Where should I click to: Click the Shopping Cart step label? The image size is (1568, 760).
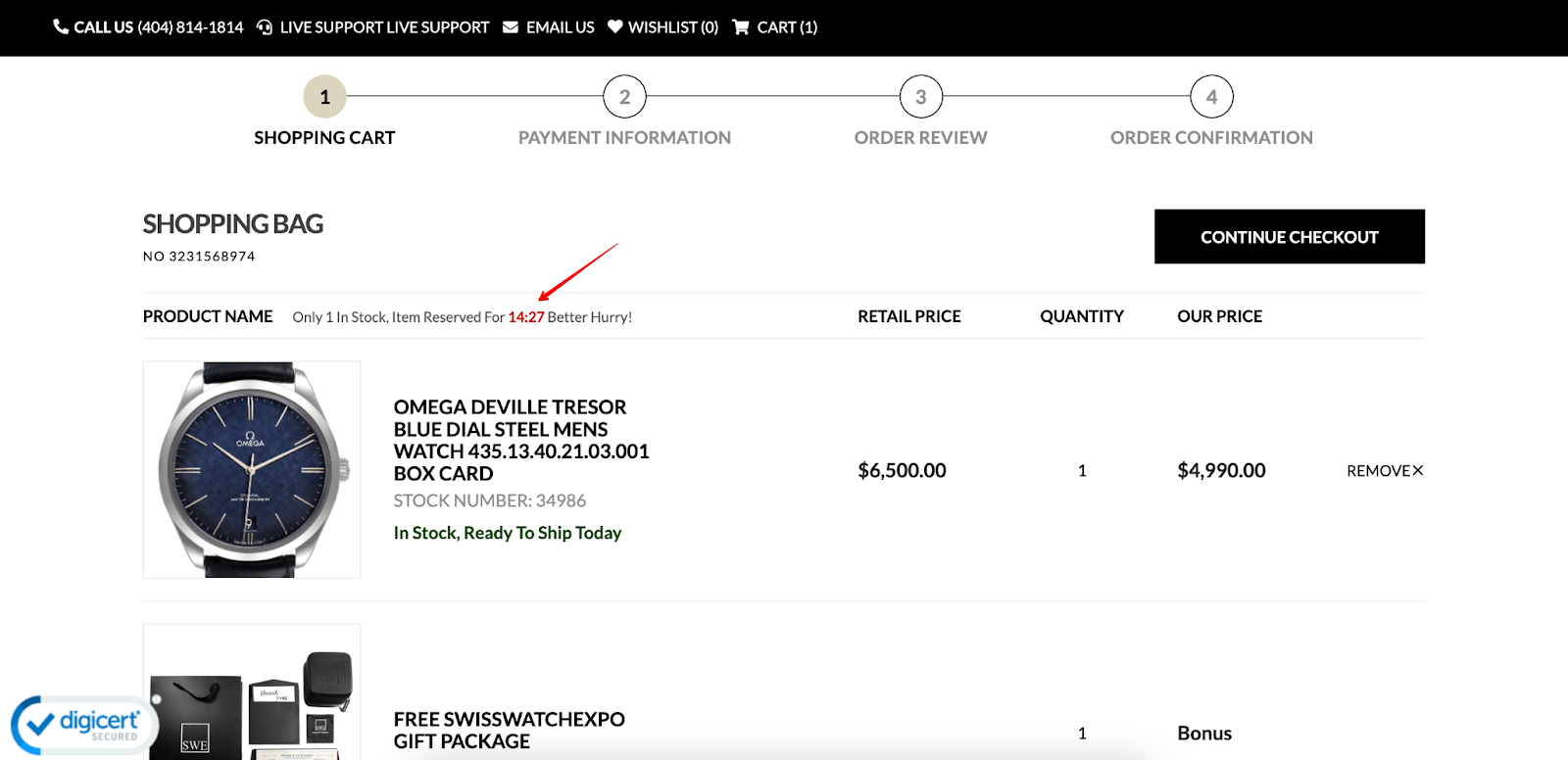coord(324,138)
